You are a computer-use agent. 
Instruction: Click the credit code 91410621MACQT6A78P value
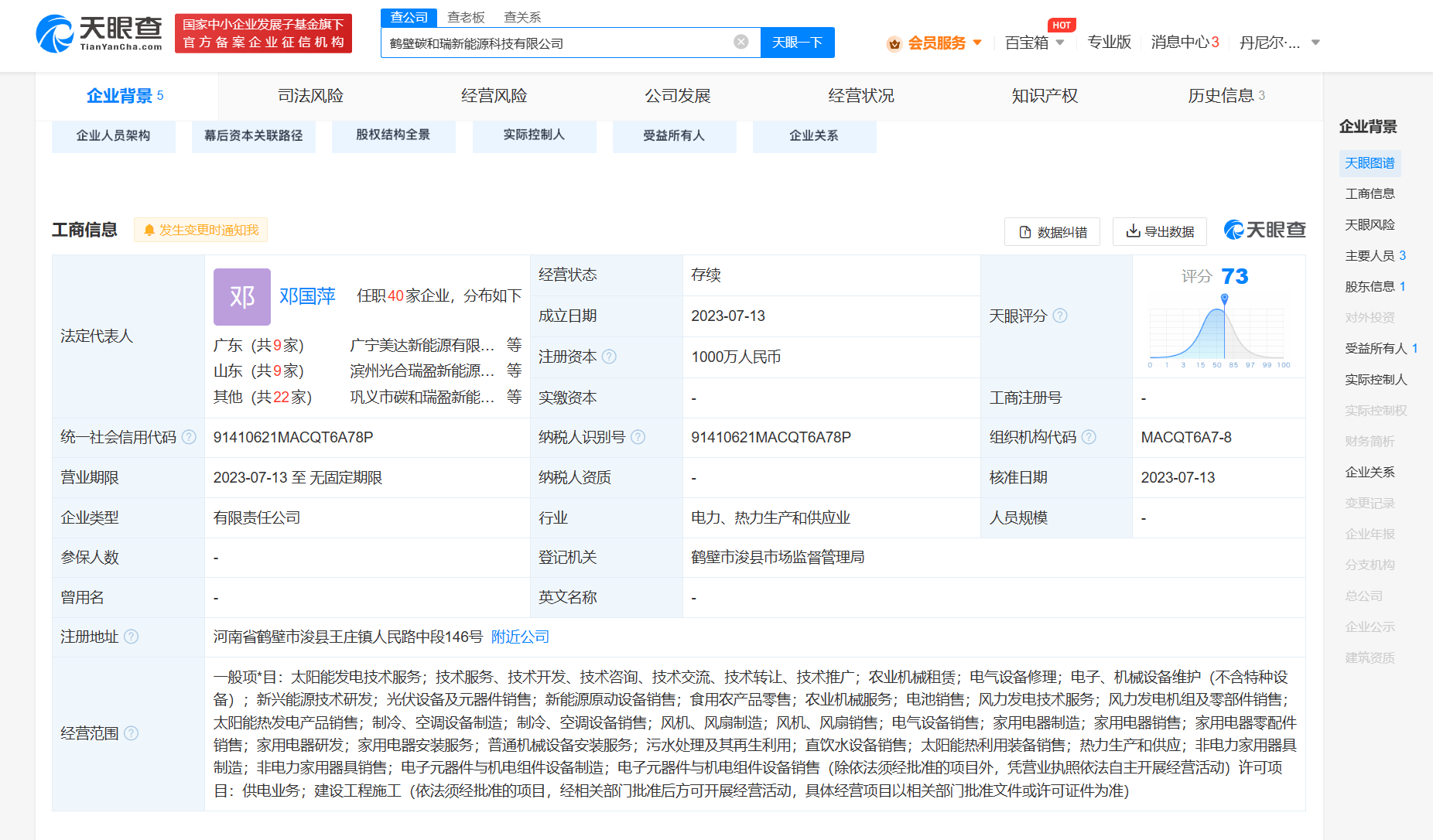point(293,437)
